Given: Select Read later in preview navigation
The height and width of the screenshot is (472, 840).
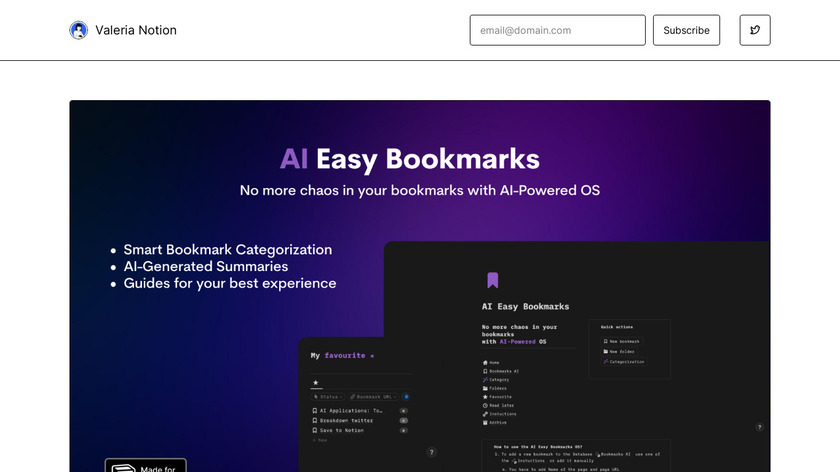Looking at the screenshot, I should (498, 406).
